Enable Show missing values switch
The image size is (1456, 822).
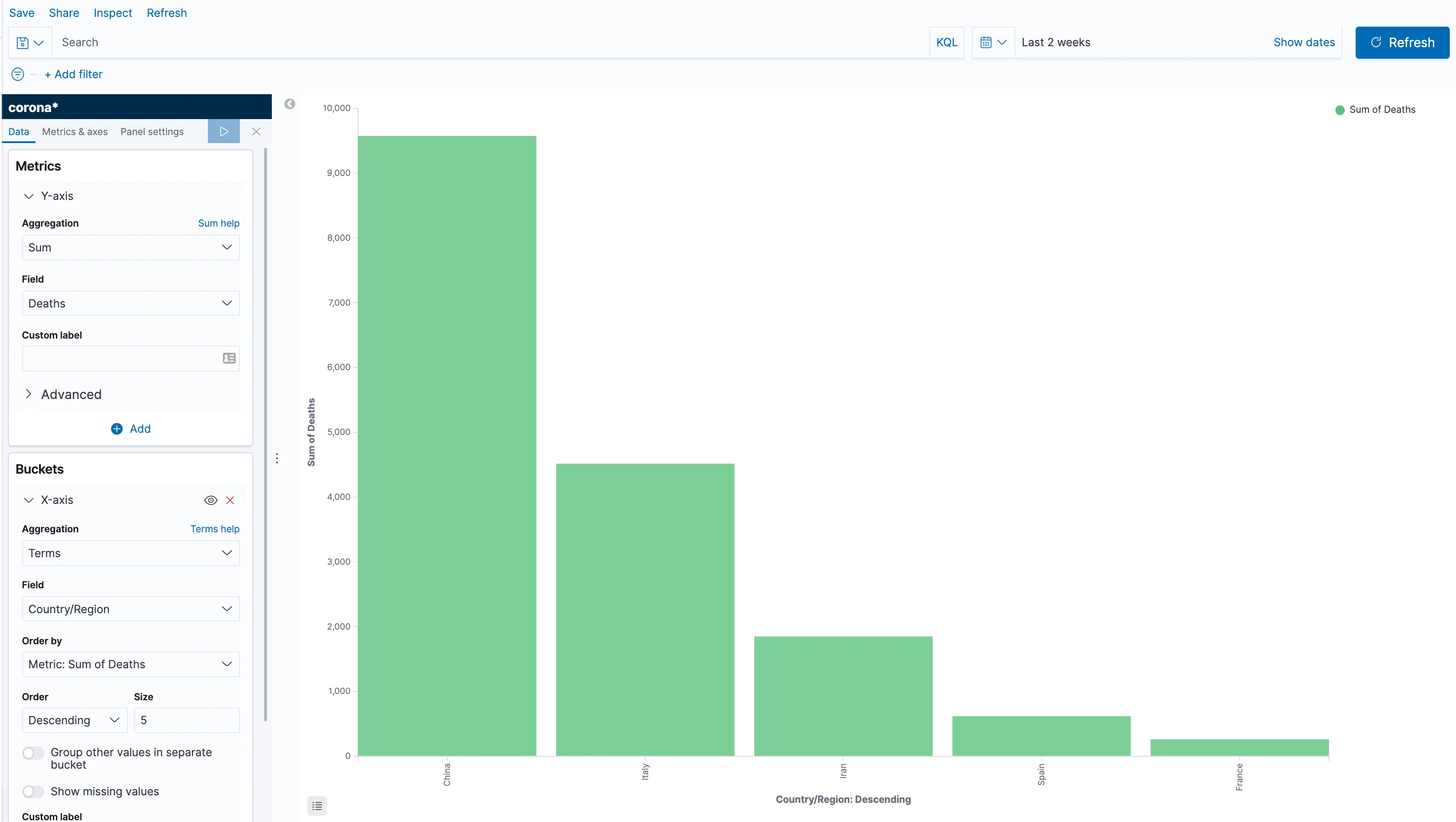[33, 791]
